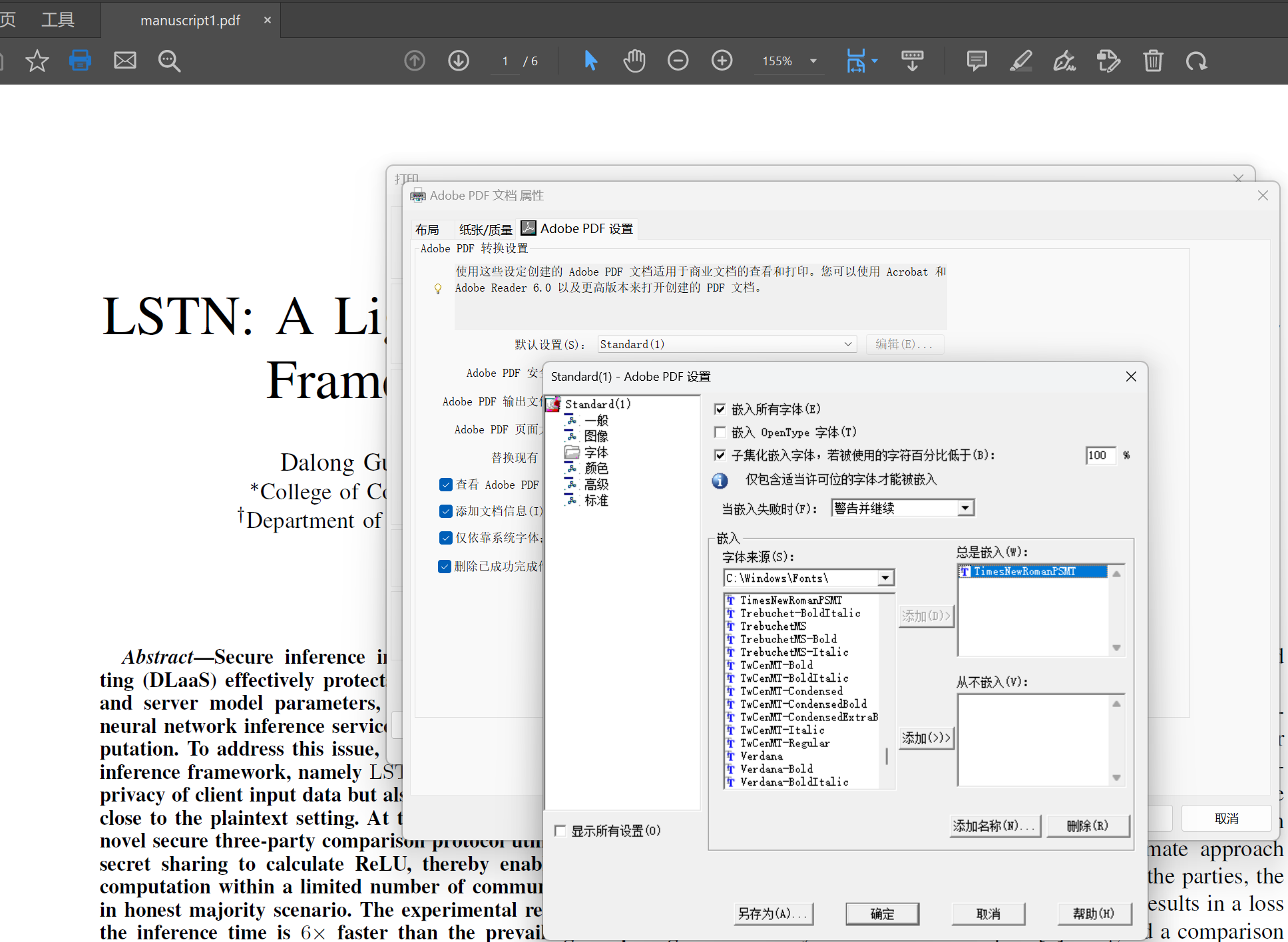Click the 确定 button
Viewport: 1288px width, 942px height.
(x=882, y=913)
